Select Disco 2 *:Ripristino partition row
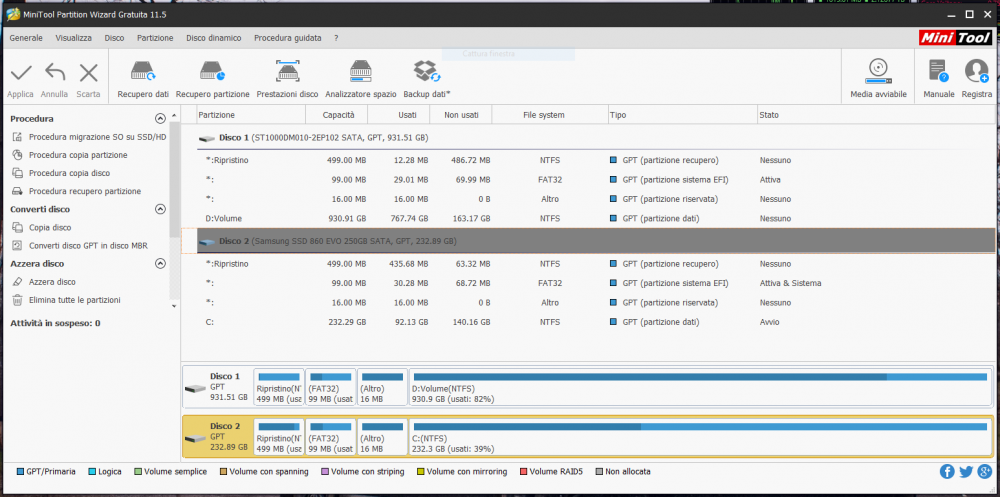Image resolution: width=1000 pixels, height=497 pixels. [596, 264]
